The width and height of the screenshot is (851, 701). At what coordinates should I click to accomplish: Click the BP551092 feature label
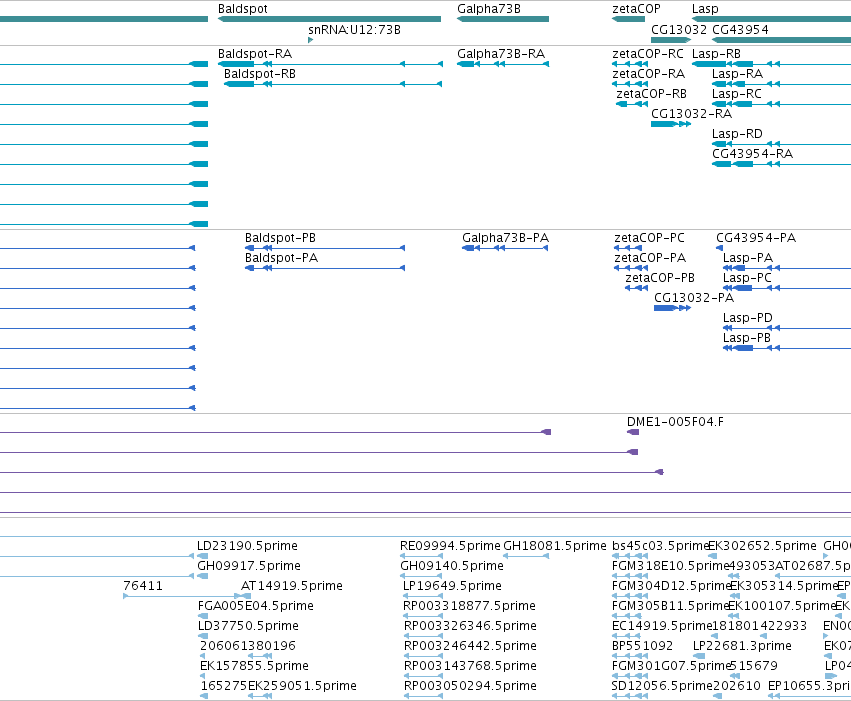(642, 646)
